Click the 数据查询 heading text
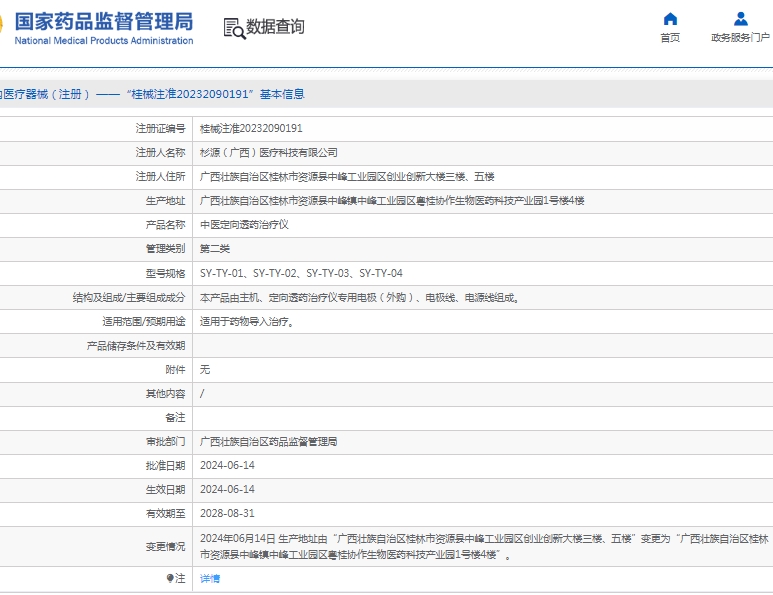 pos(275,27)
